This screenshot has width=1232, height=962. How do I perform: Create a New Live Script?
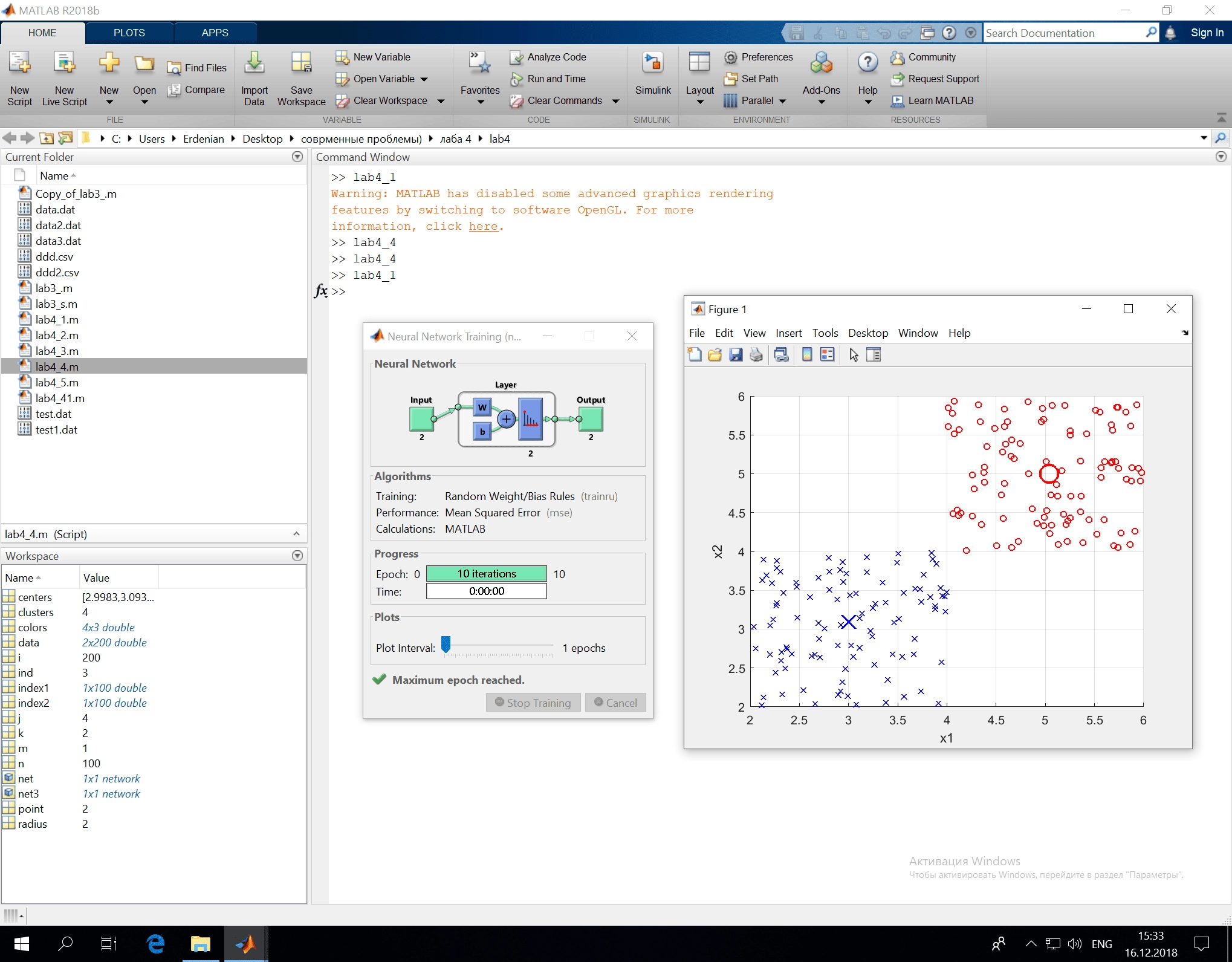point(64,79)
